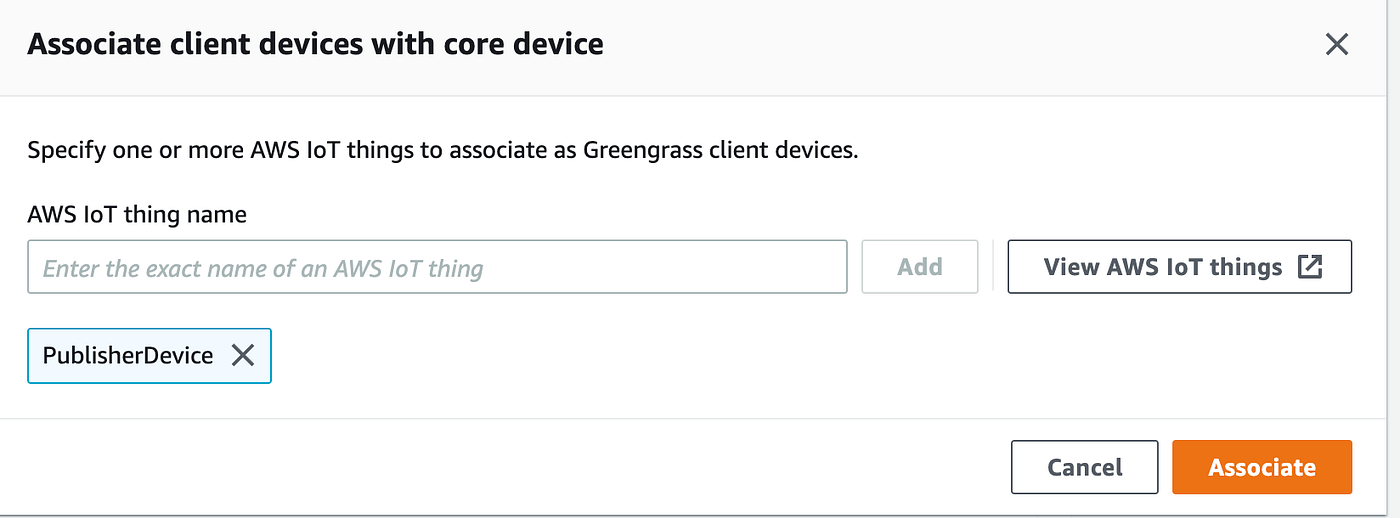Image resolution: width=1400 pixels, height=518 pixels.
Task: Click 'View AWS IoT things' label text
Action: 1162,267
